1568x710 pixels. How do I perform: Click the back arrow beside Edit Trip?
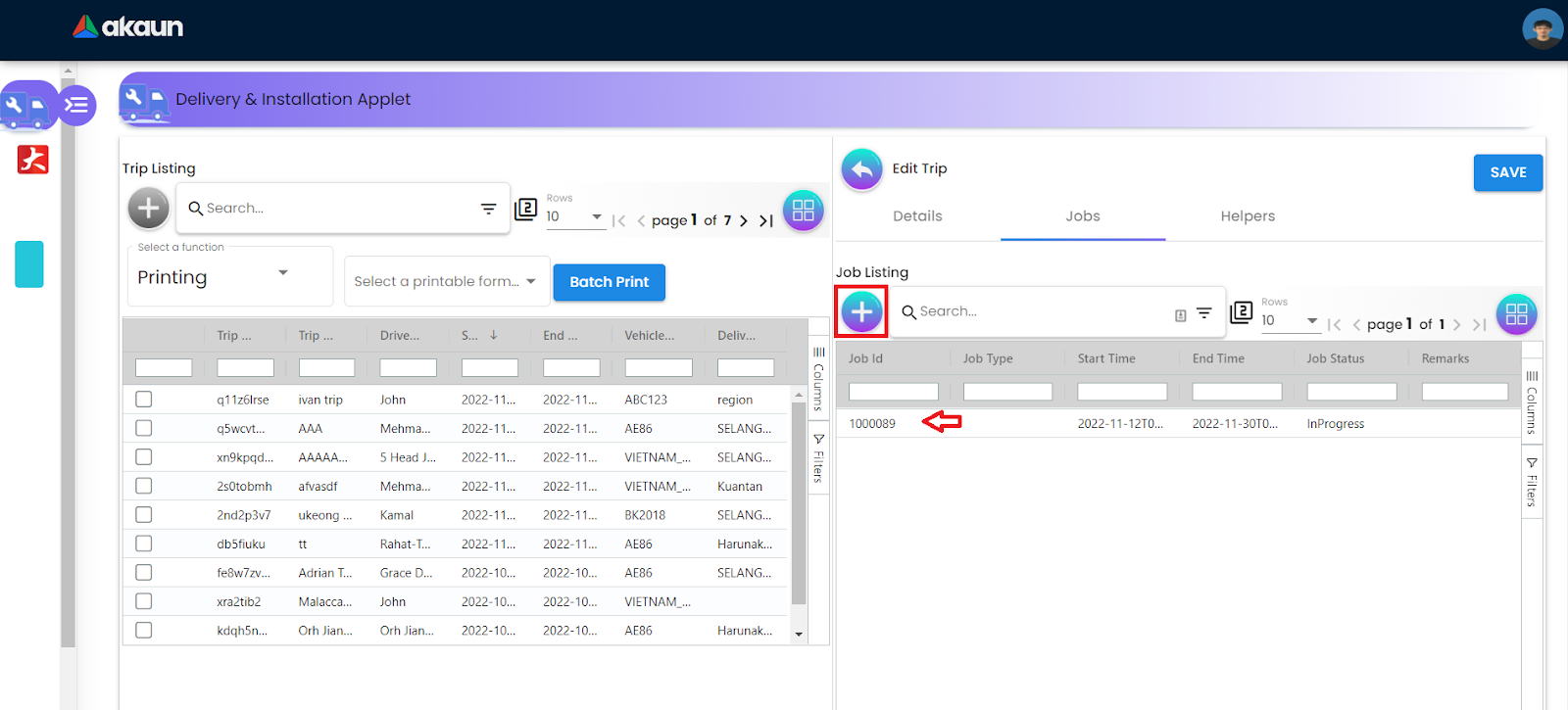click(861, 169)
